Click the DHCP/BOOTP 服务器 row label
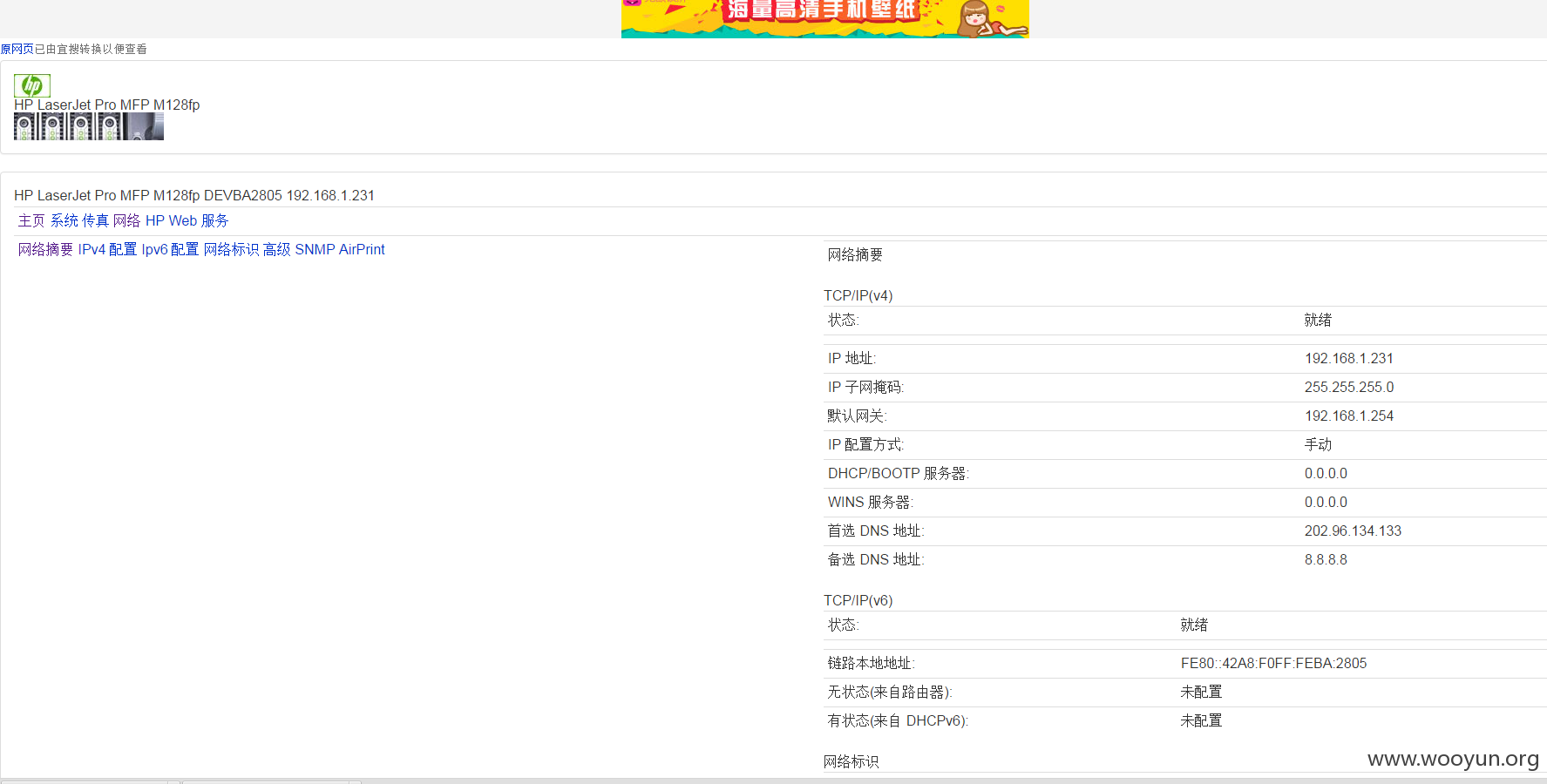The height and width of the screenshot is (784, 1547). [899, 474]
